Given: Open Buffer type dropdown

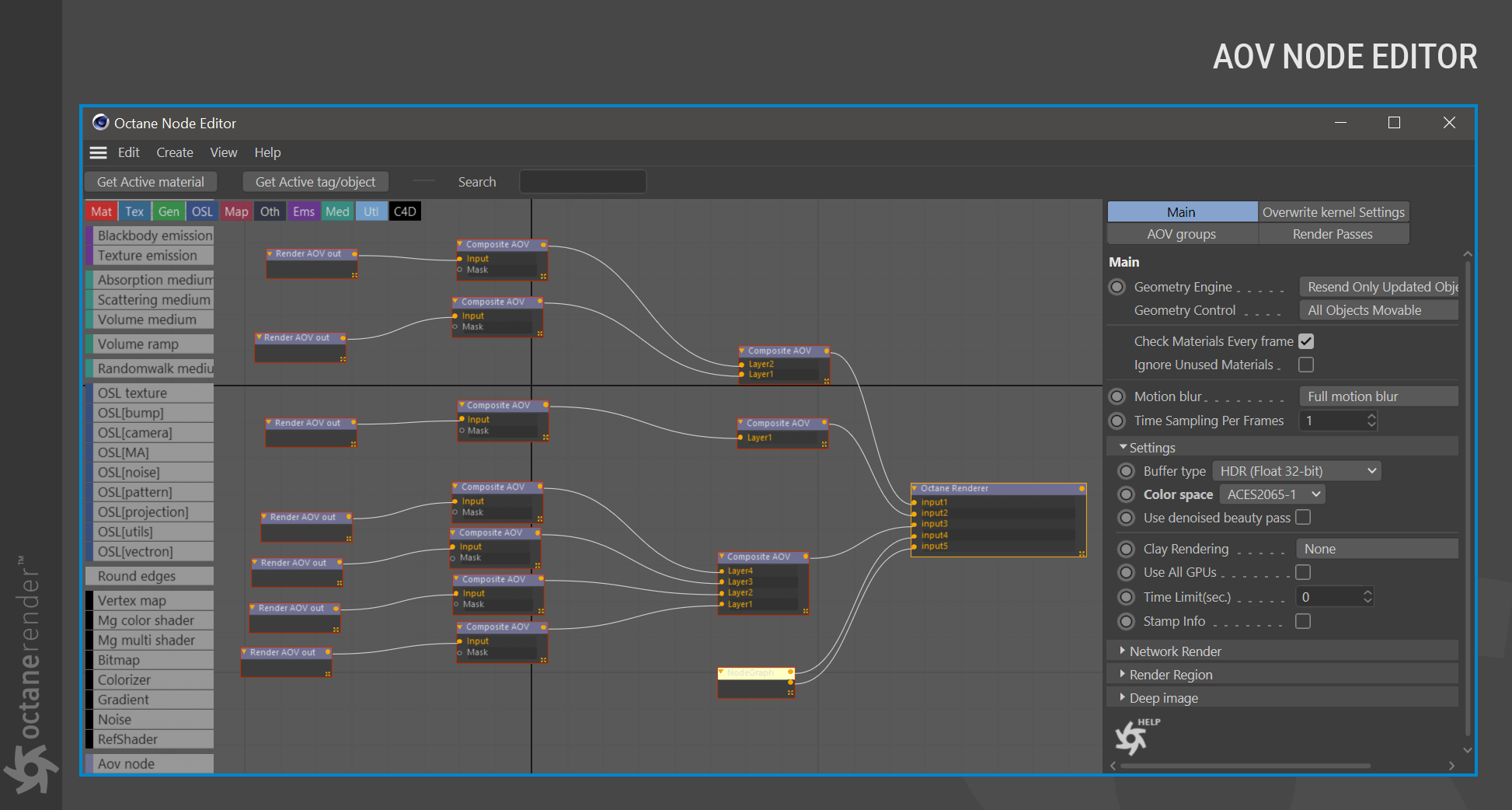Looking at the screenshot, I should click(1296, 471).
